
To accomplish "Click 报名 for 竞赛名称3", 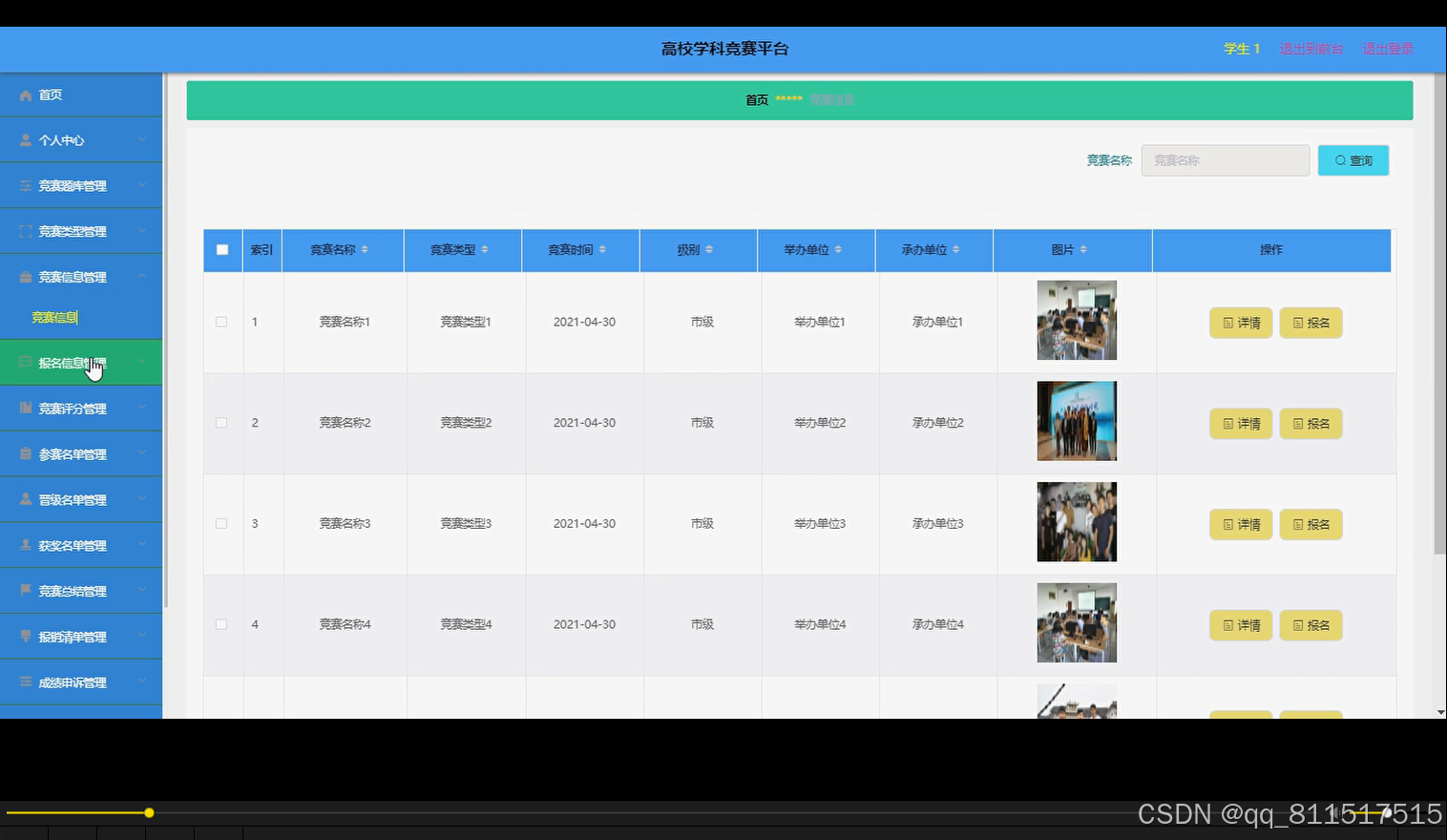I will (1311, 524).
